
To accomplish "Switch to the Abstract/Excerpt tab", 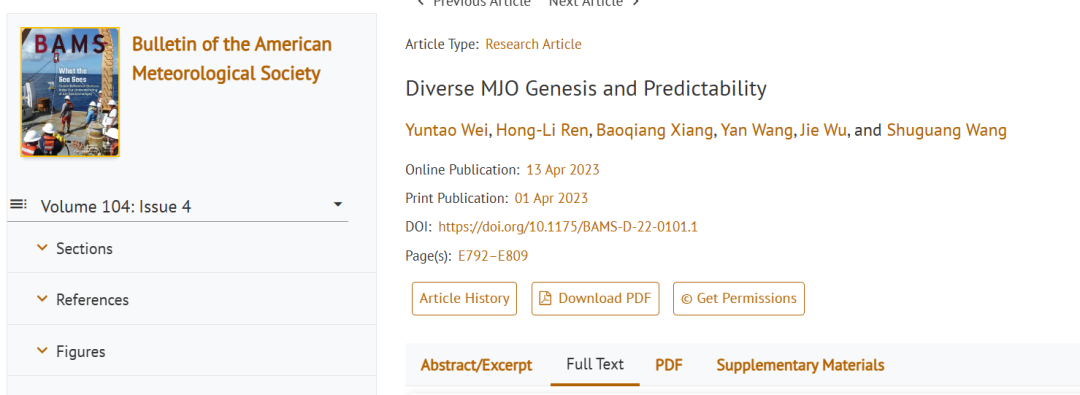I will [x=477, y=365].
